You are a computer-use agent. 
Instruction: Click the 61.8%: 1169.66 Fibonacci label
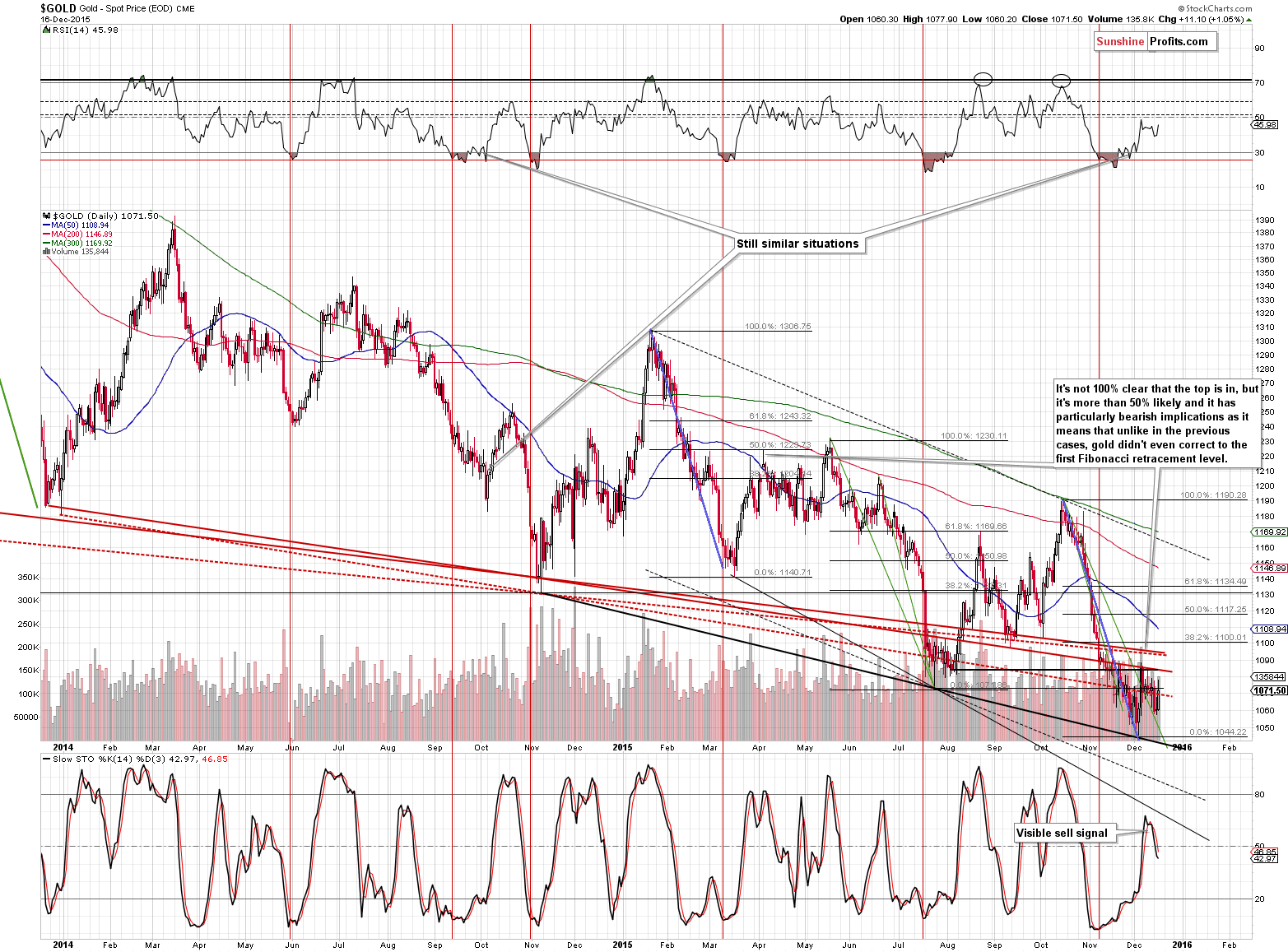point(976,527)
